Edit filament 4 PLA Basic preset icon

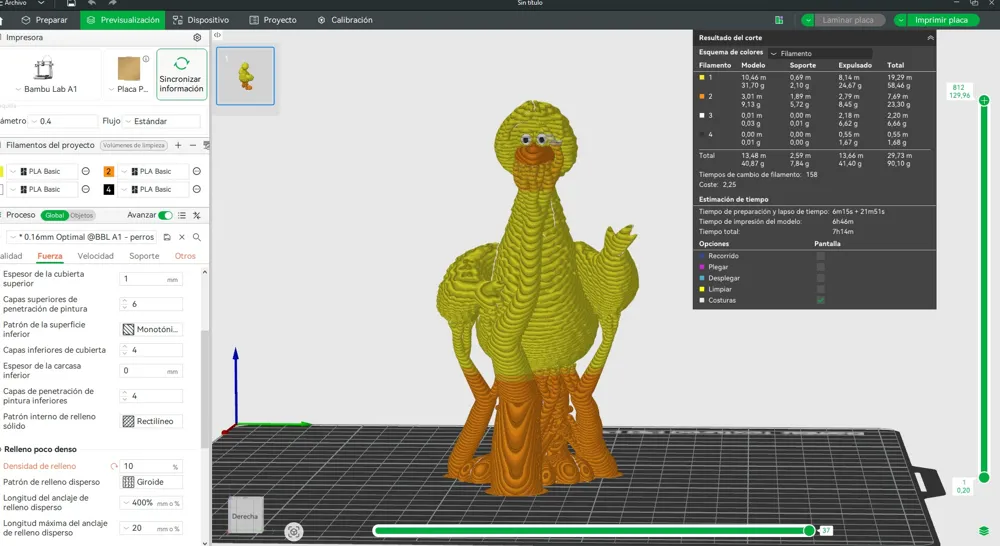pos(196,189)
